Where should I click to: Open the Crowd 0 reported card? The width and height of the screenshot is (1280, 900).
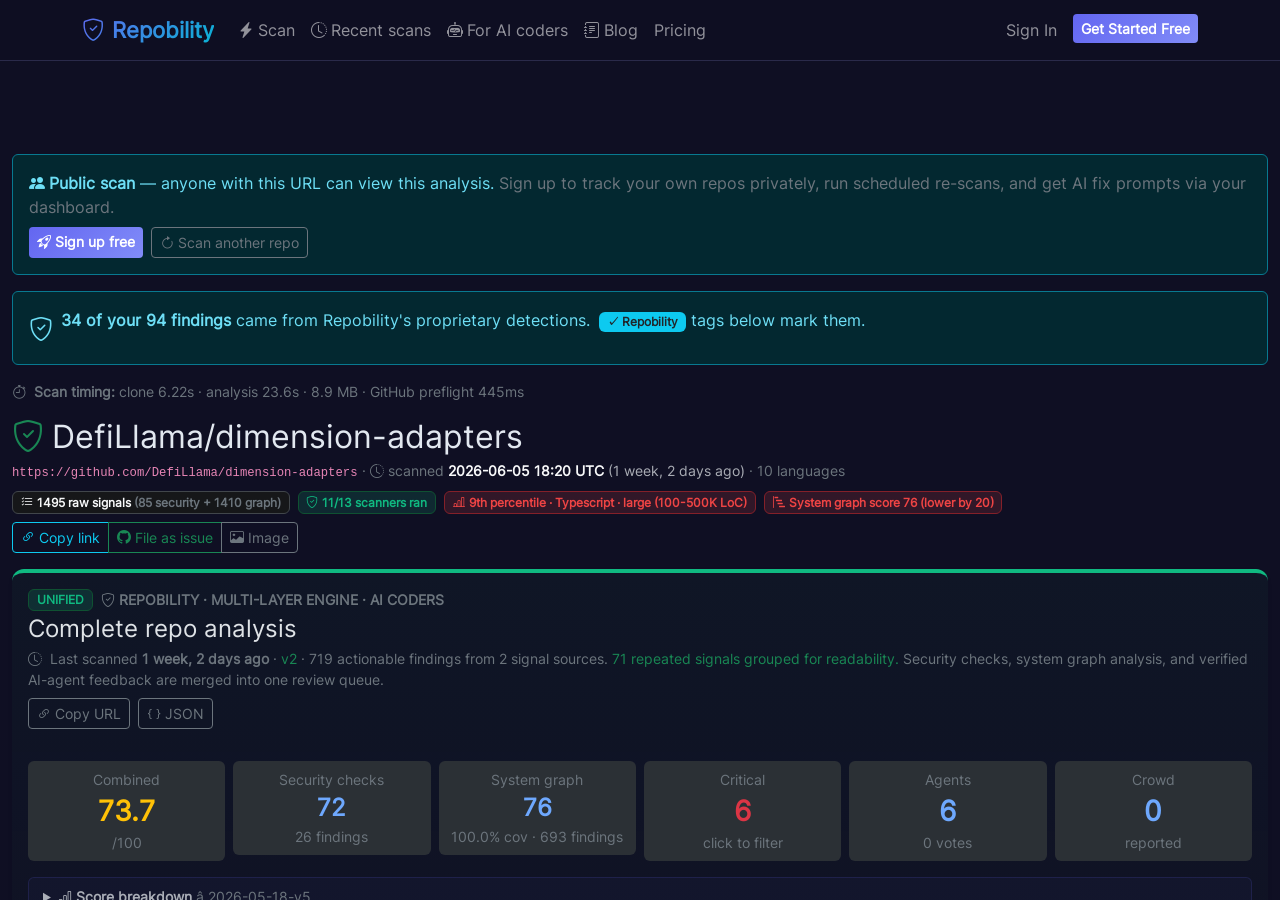[1153, 811]
